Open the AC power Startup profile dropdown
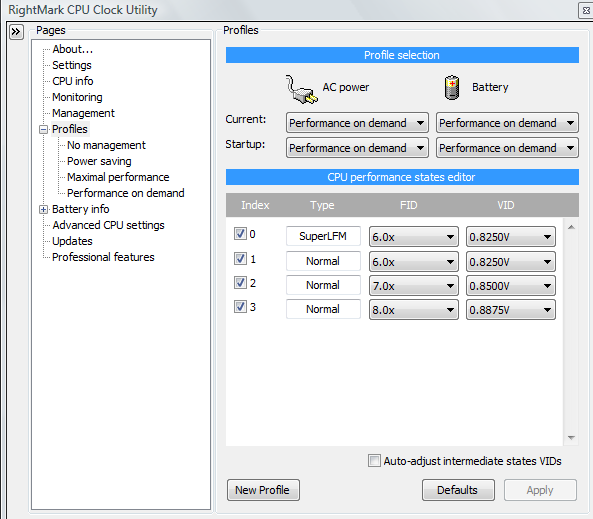Screen dimensions: 593x519 pos(357,148)
